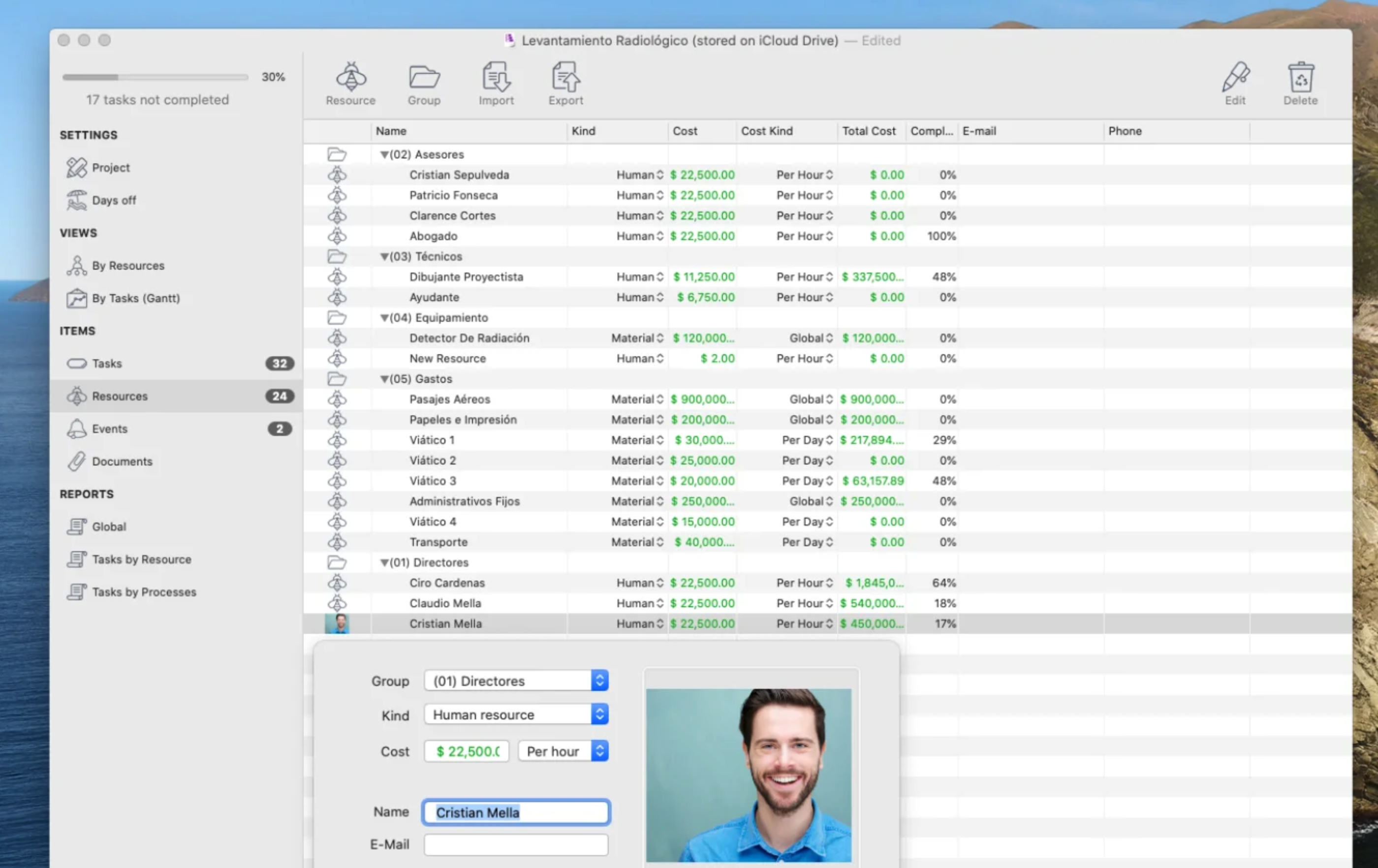This screenshot has height=868, width=1378.
Task: Click the bee icon for Ciro Cardenas
Action: click(x=337, y=583)
